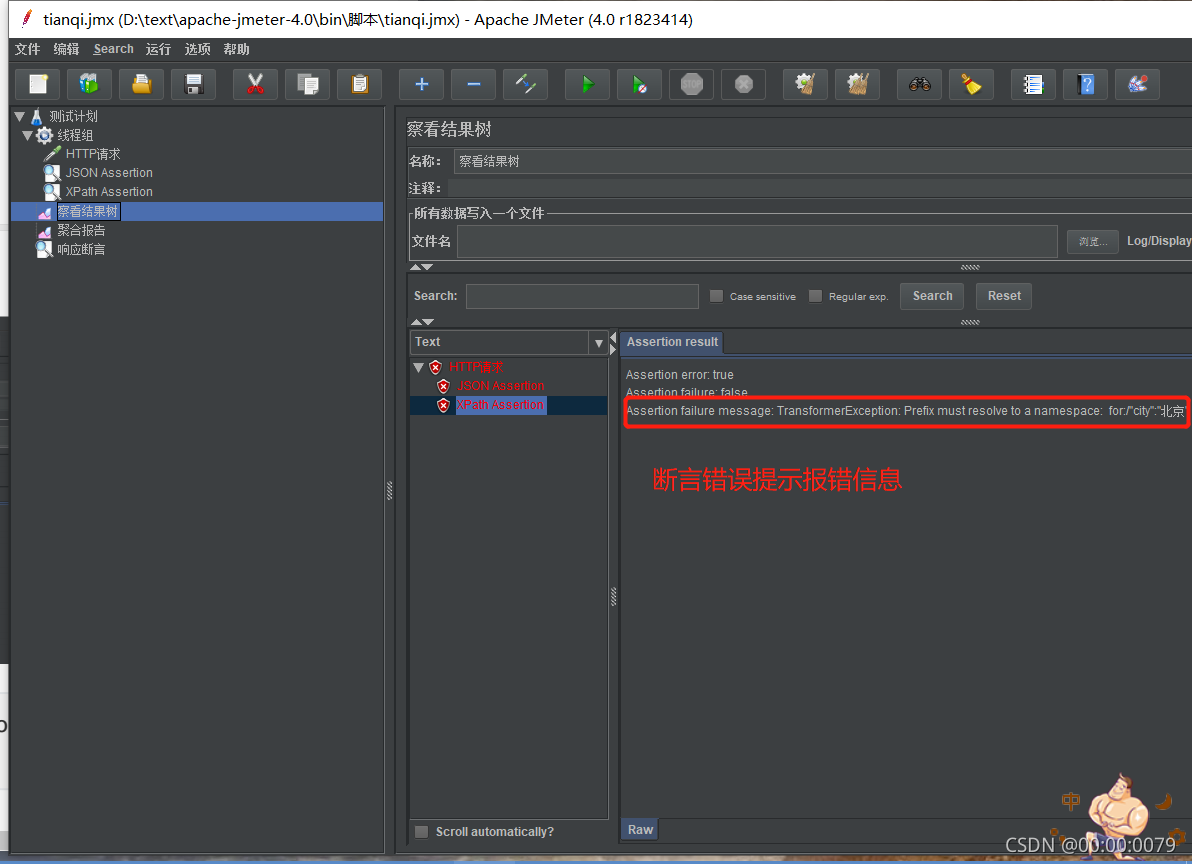The height and width of the screenshot is (864, 1192).
Task: Click the Open file folder icon
Action: 141,84
